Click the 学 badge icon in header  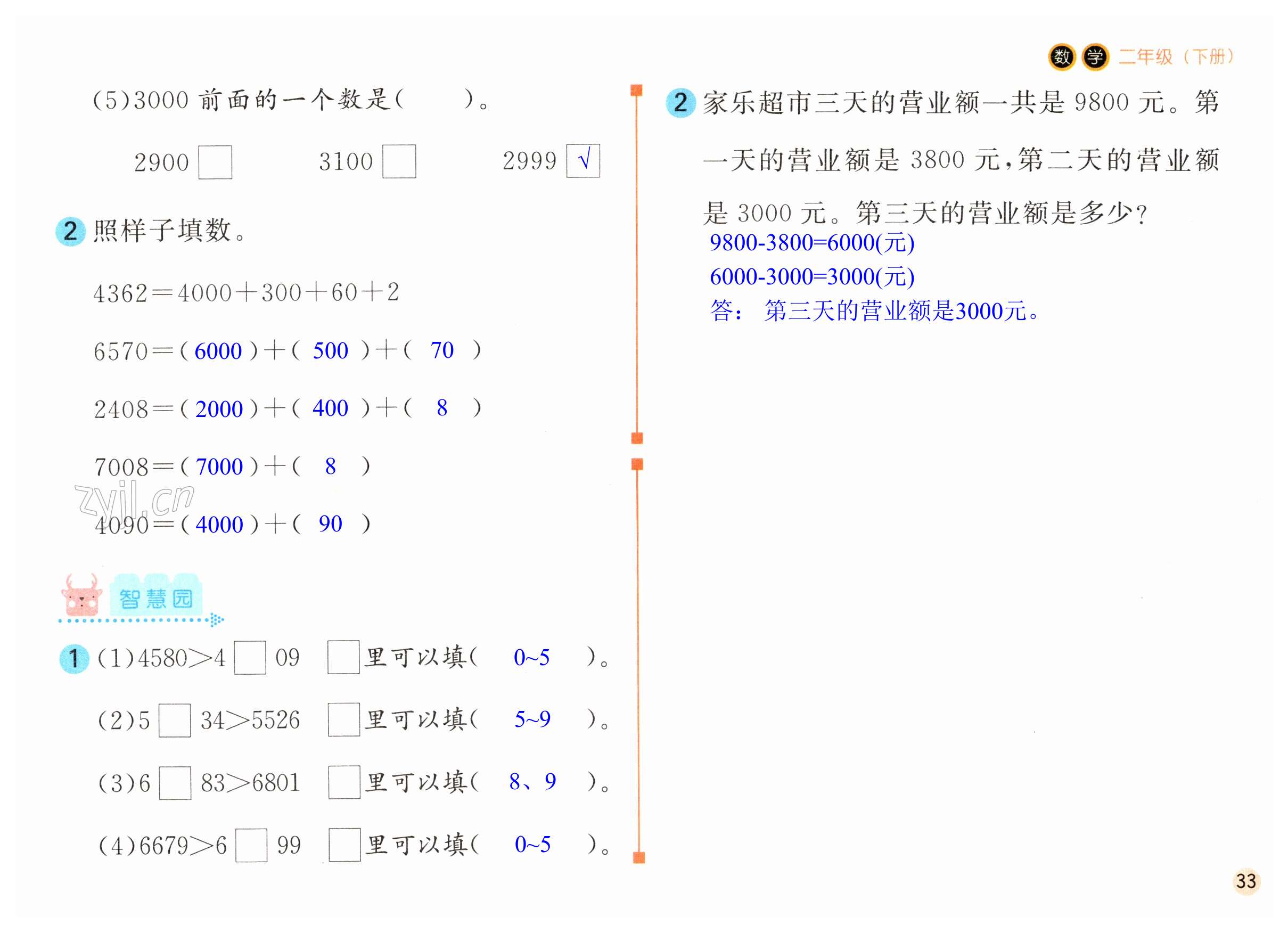click(1095, 57)
